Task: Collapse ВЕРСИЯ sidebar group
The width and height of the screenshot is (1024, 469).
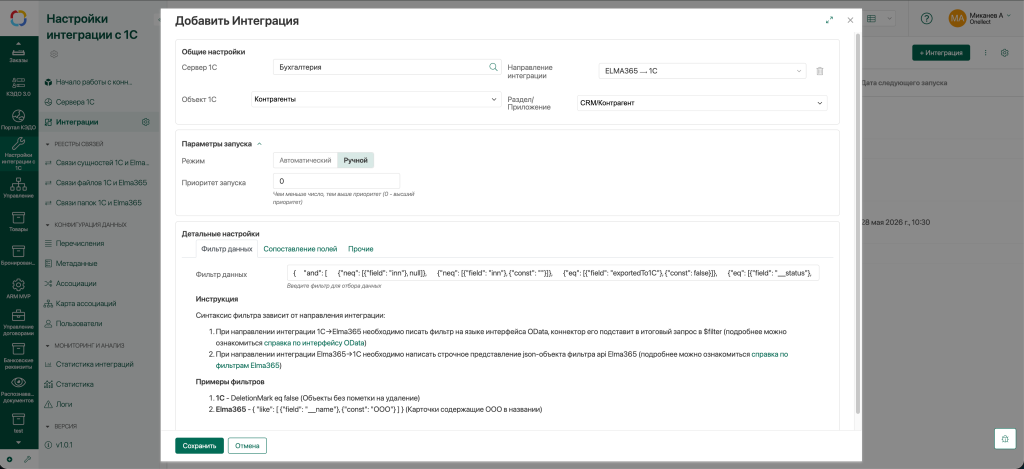Action: (48, 426)
